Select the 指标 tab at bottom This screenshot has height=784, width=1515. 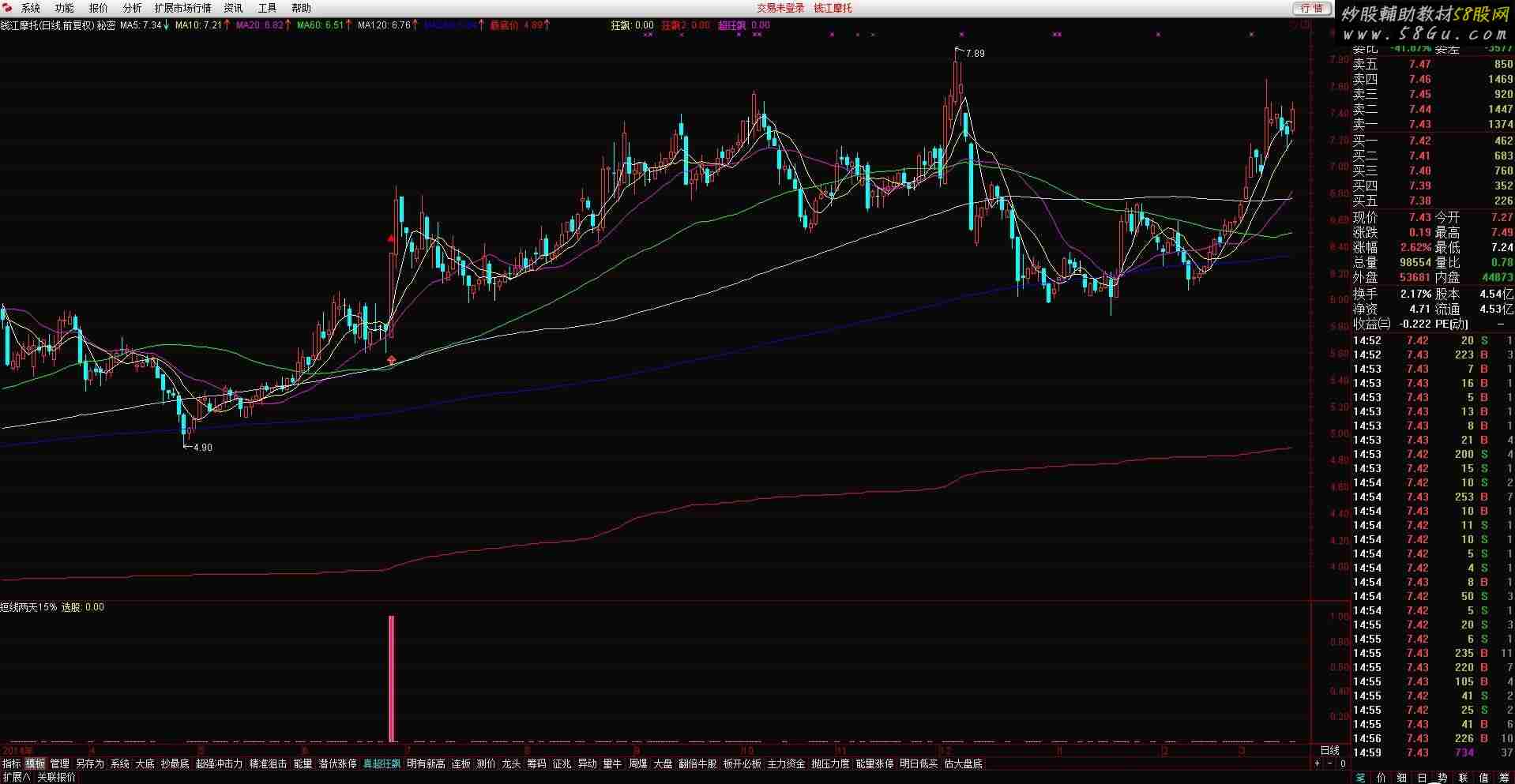[12, 763]
